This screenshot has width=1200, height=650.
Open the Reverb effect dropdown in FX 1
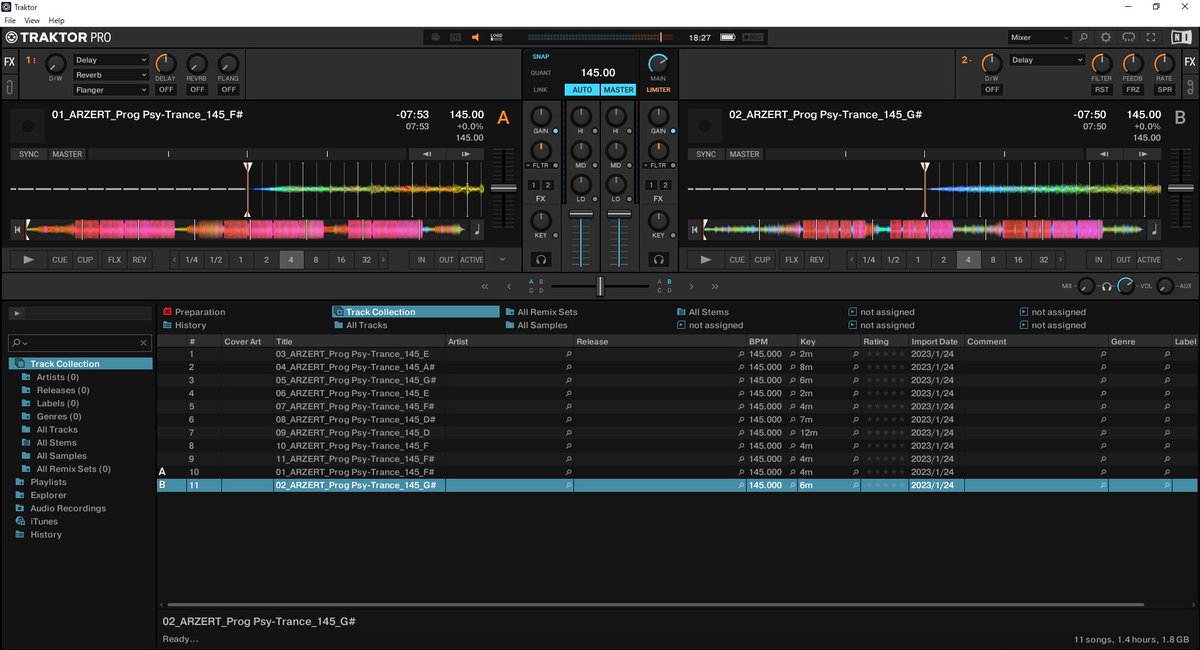(111, 75)
